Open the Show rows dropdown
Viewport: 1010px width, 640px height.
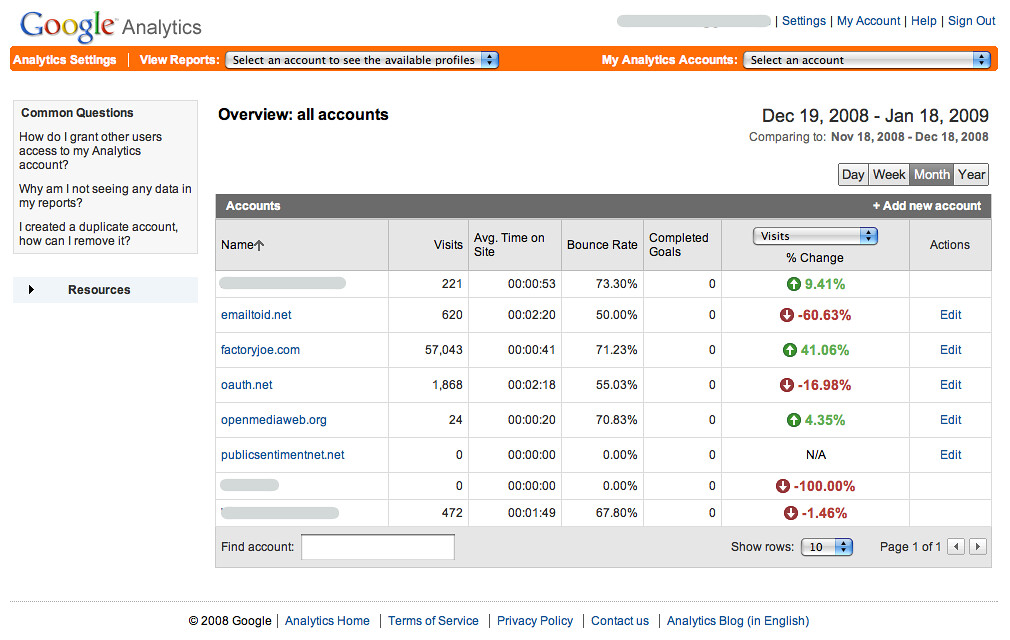point(826,547)
